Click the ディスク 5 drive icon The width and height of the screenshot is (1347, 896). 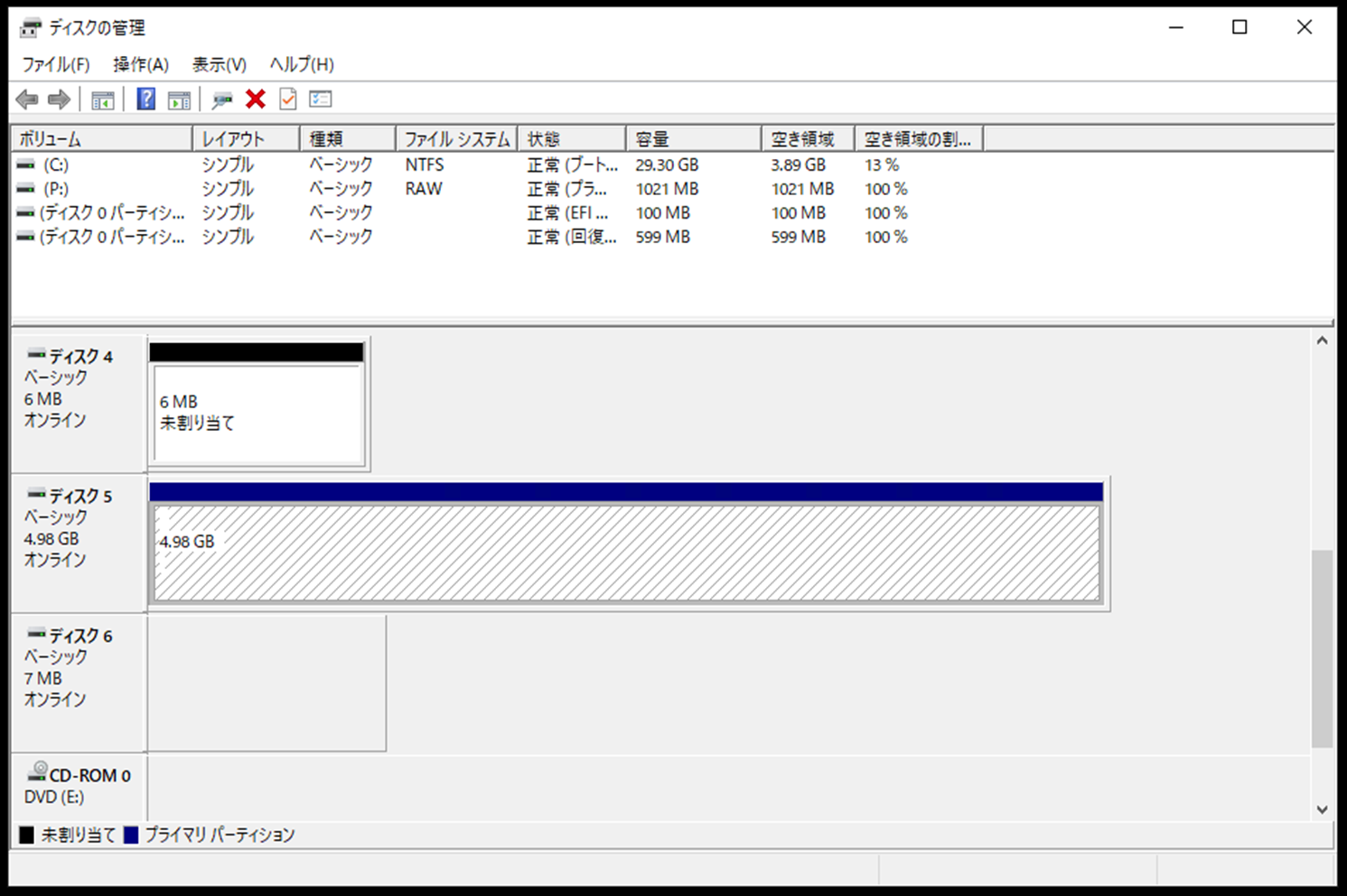[x=36, y=494]
